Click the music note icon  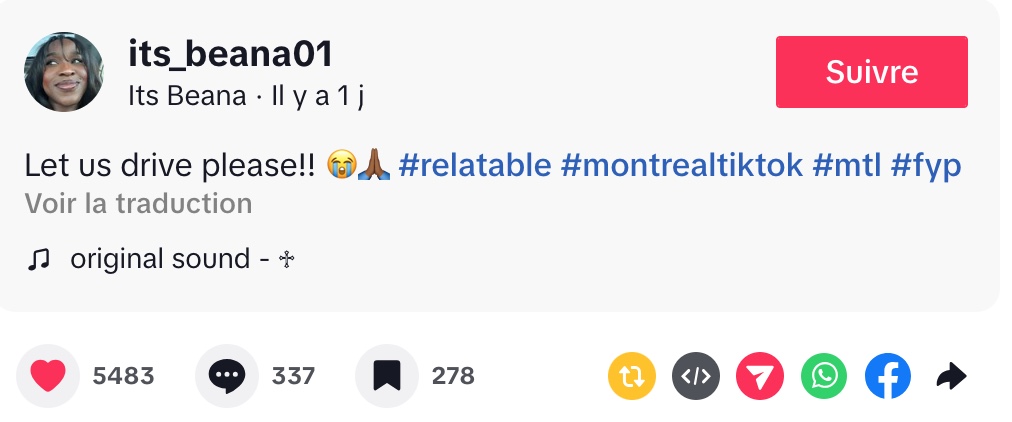(x=39, y=260)
